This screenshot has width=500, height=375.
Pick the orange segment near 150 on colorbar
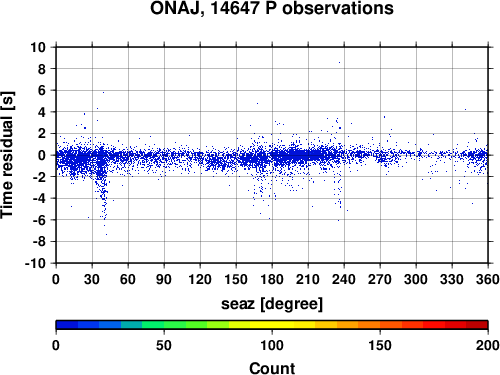coord(380,324)
